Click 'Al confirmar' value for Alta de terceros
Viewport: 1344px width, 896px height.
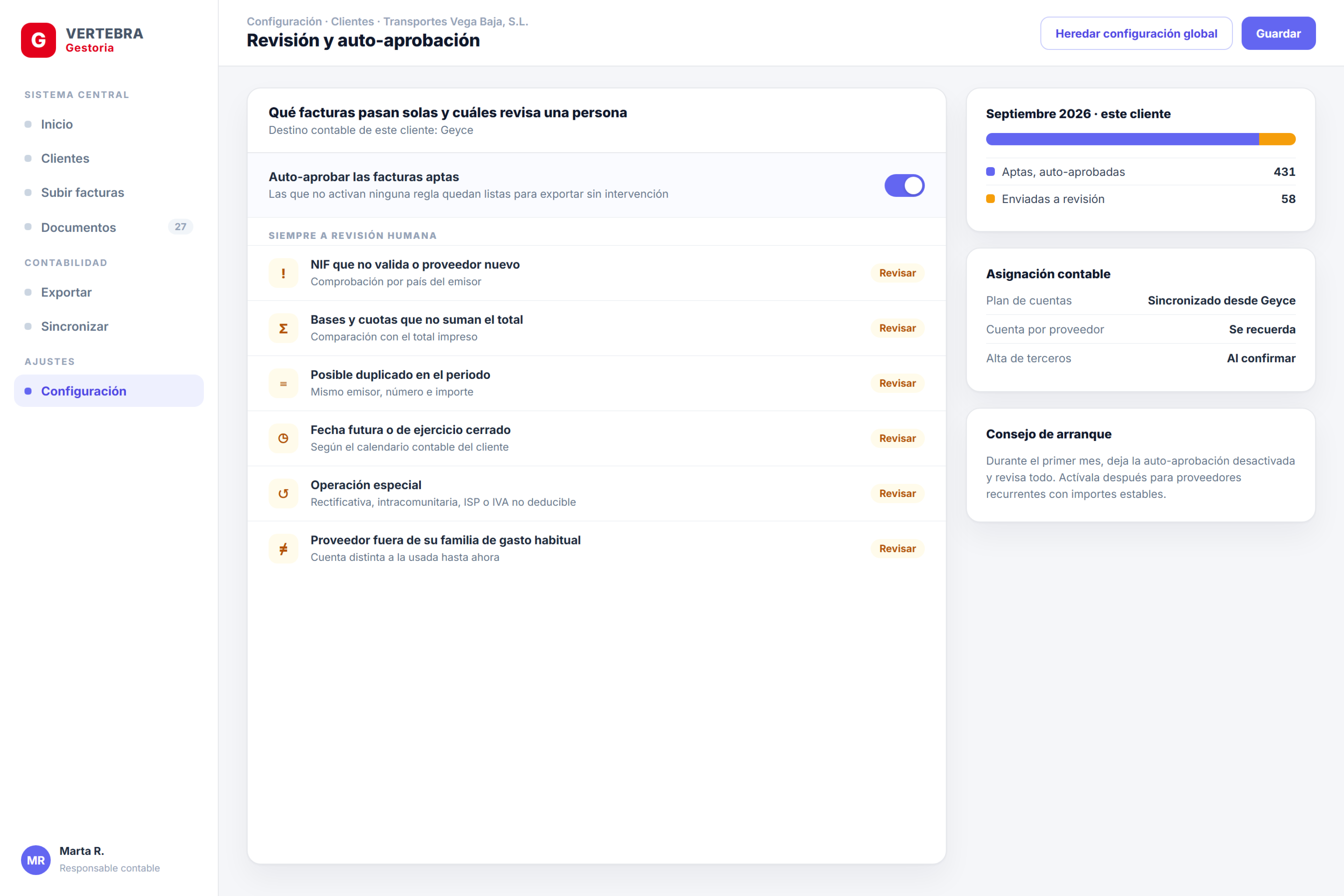1260,358
